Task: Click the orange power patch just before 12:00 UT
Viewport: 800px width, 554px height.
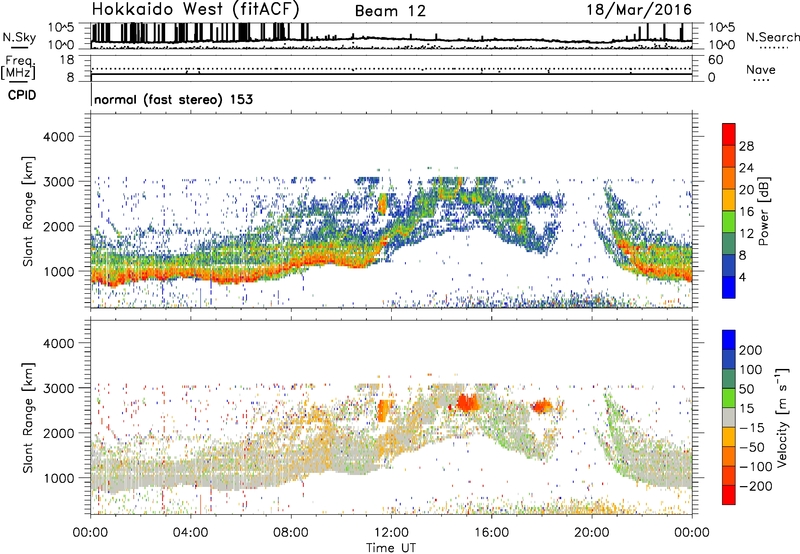Action: click(383, 204)
